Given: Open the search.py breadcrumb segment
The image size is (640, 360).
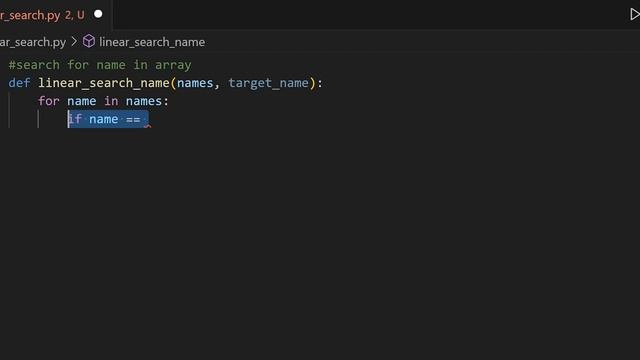Looking at the screenshot, I should [x=33, y=42].
